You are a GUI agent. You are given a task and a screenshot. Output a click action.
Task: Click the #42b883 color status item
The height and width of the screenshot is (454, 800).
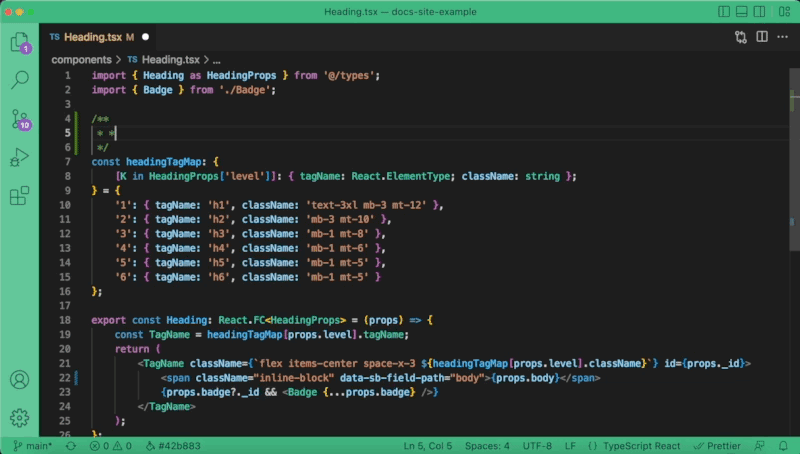tap(173, 446)
